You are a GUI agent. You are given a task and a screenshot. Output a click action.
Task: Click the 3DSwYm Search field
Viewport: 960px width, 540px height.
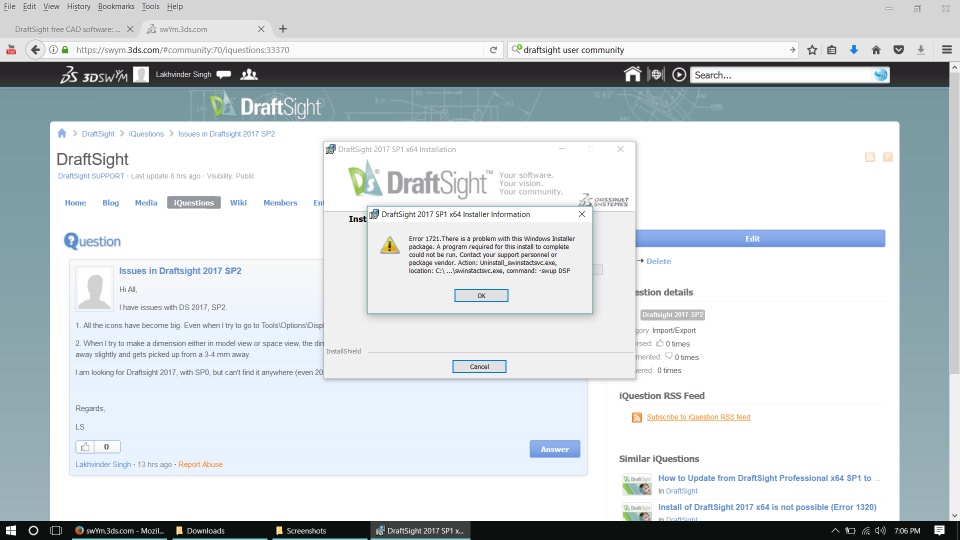pos(782,75)
